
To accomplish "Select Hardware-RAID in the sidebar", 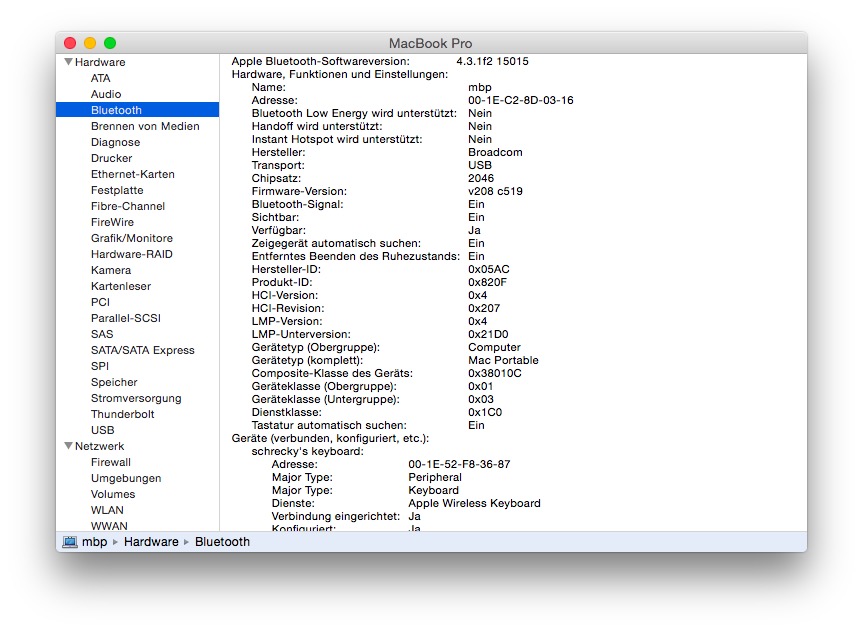I will pos(132,254).
